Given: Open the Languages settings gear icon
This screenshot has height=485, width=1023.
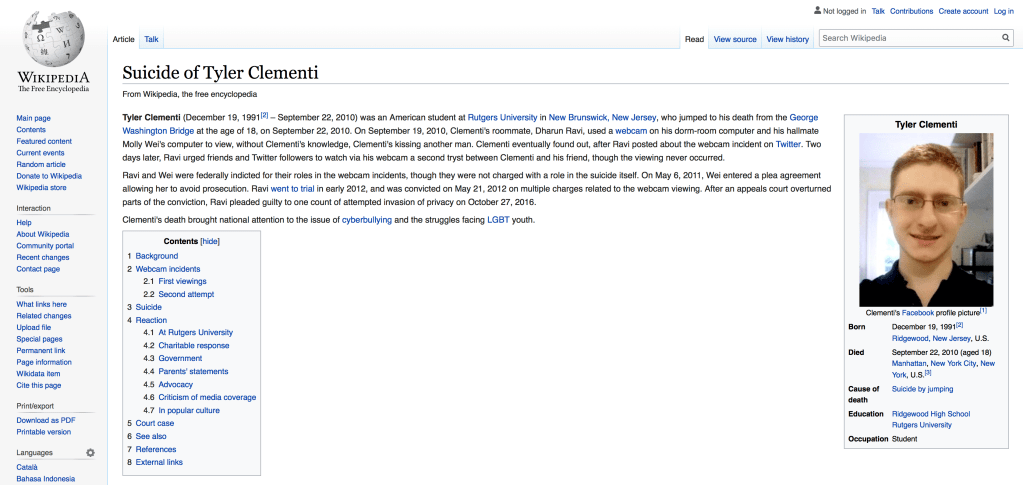Looking at the screenshot, I should pos(90,453).
